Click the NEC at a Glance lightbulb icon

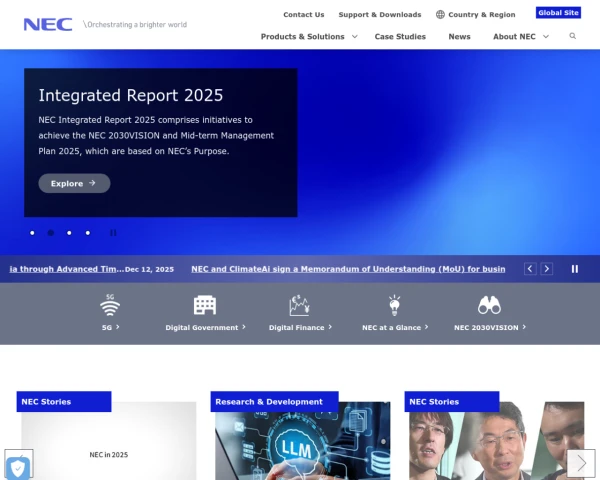coord(395,305)
